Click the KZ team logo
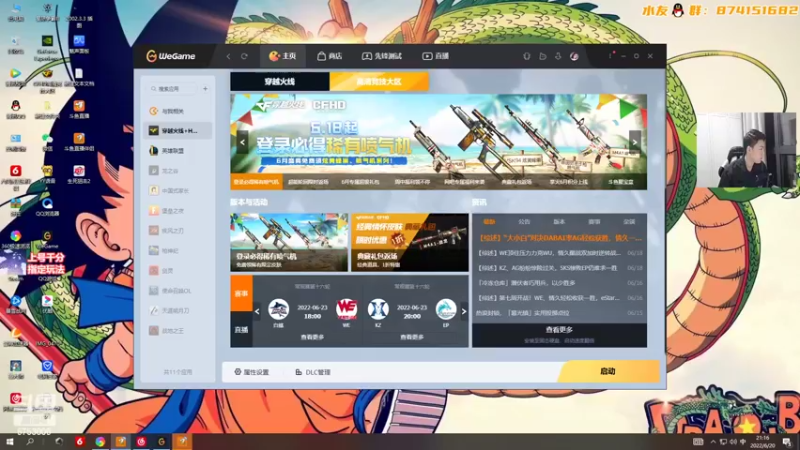 (378, 309)
